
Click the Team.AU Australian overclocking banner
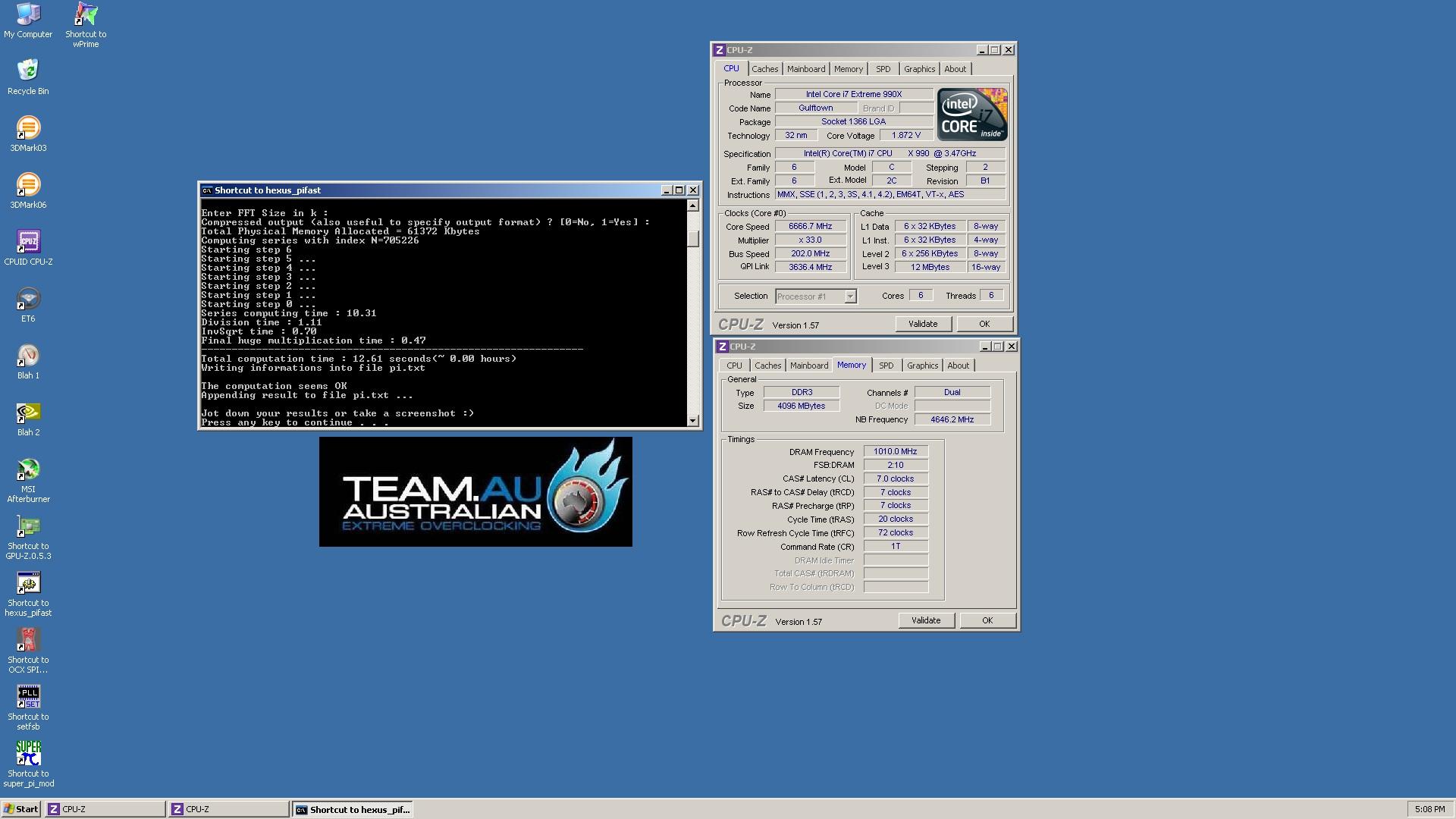click(x=475, y=491)
